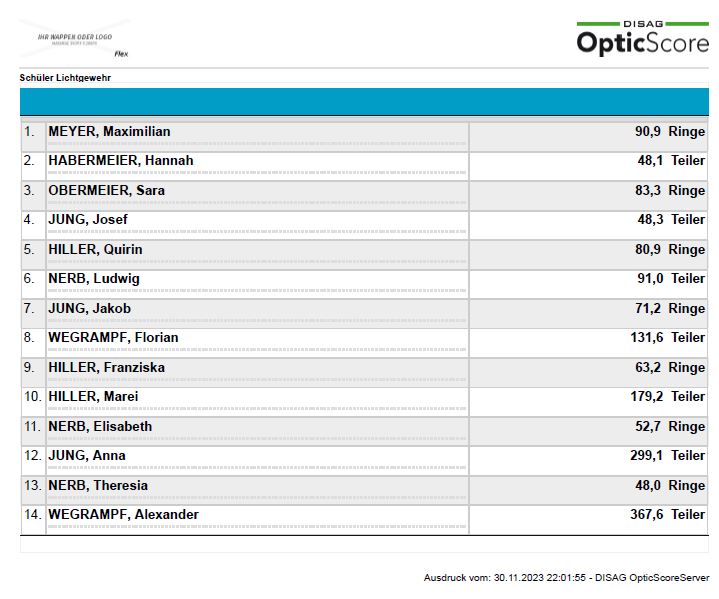
Task: Click the placeholder crest logo image
Action: (75, 40)
